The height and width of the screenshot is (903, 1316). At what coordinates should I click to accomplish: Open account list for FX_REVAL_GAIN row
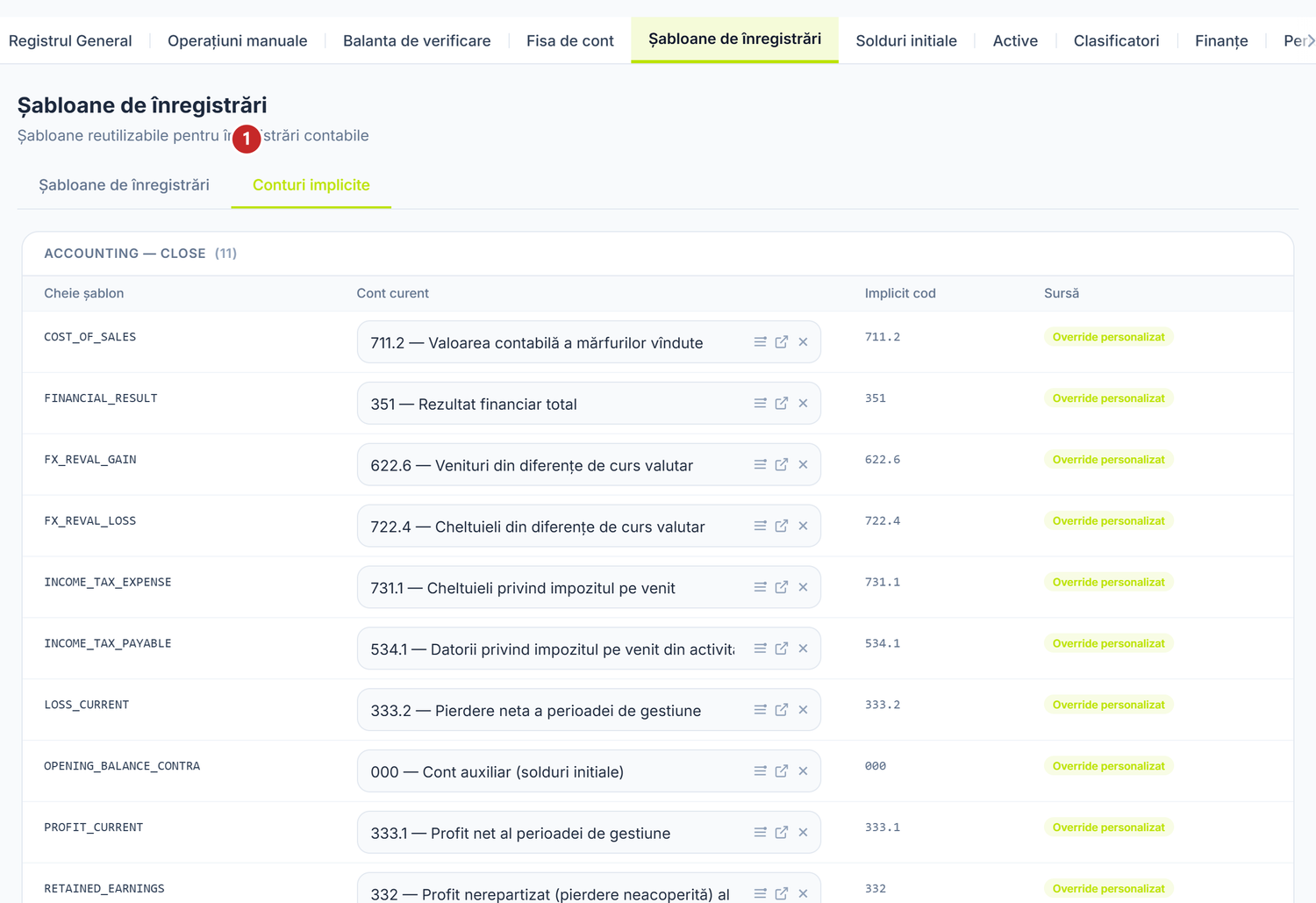[760, 465]
